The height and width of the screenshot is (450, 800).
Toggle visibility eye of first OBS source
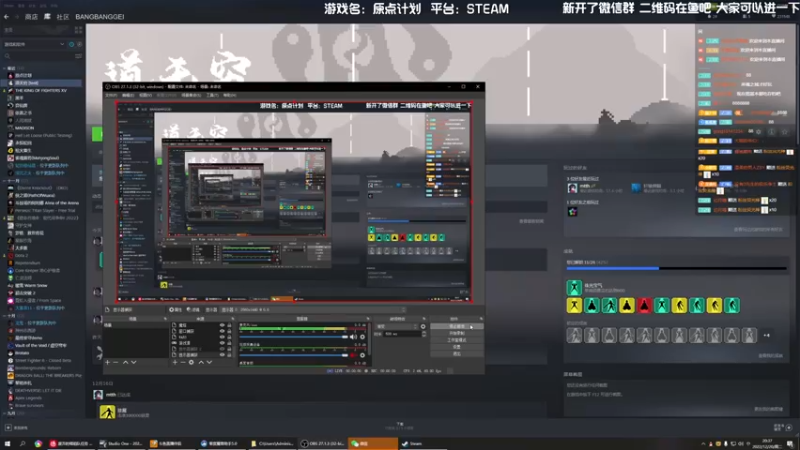pyautogui.click(x=221, y=325)
